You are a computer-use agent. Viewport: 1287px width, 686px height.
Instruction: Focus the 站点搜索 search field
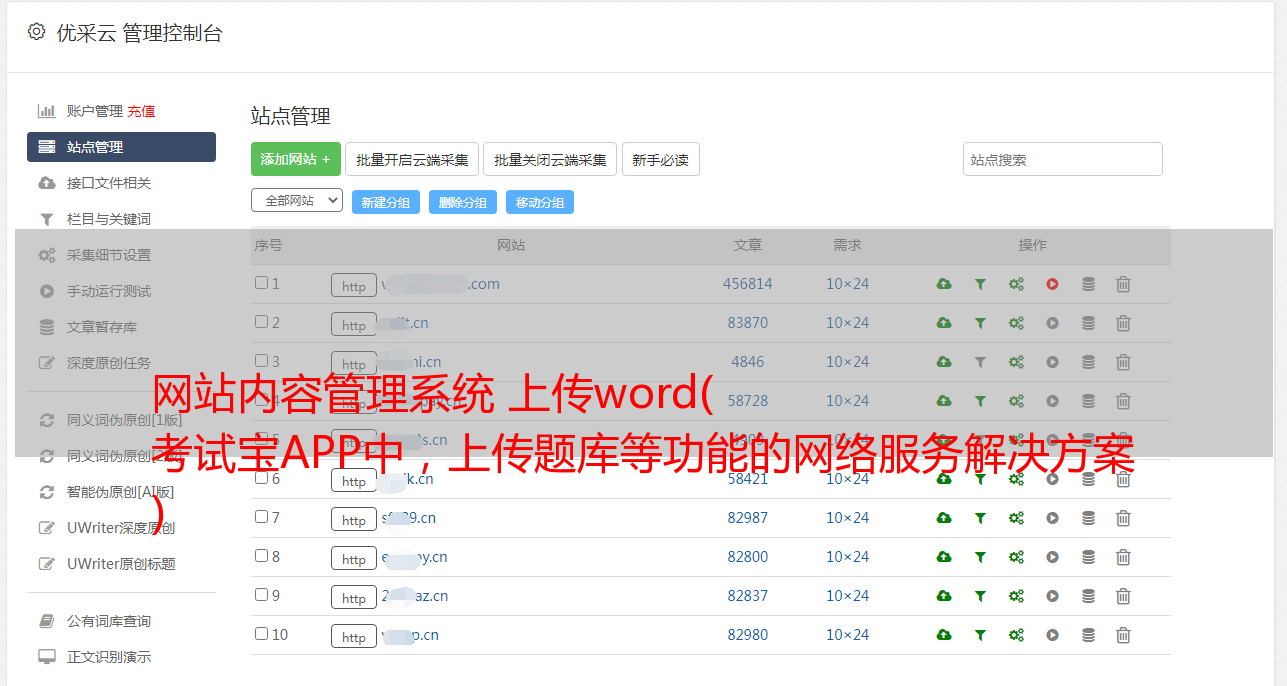(1063, 159)
